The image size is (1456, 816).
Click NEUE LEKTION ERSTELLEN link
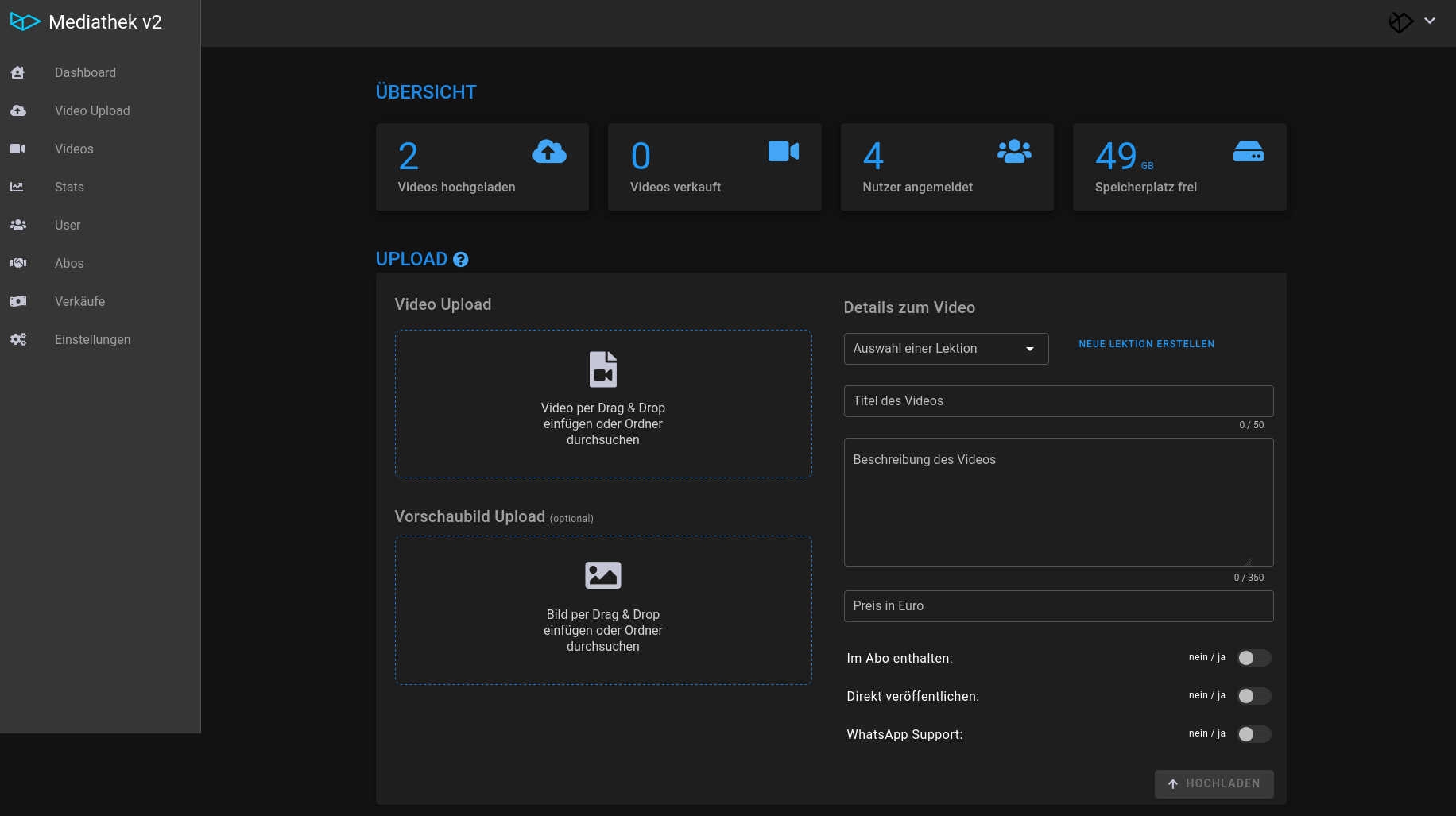1146,344
